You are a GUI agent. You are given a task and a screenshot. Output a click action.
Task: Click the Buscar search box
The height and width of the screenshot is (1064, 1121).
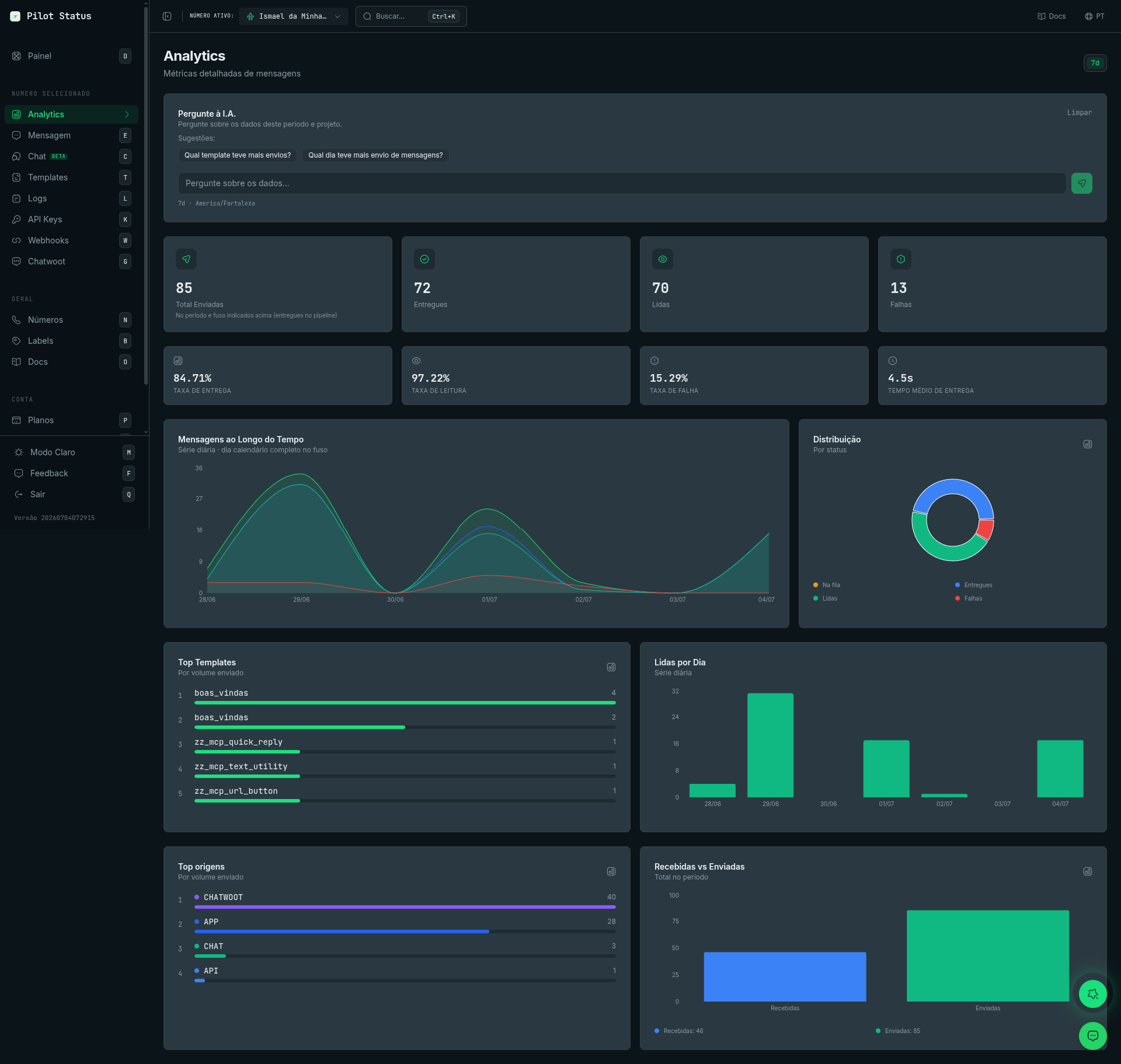(411, 16)
